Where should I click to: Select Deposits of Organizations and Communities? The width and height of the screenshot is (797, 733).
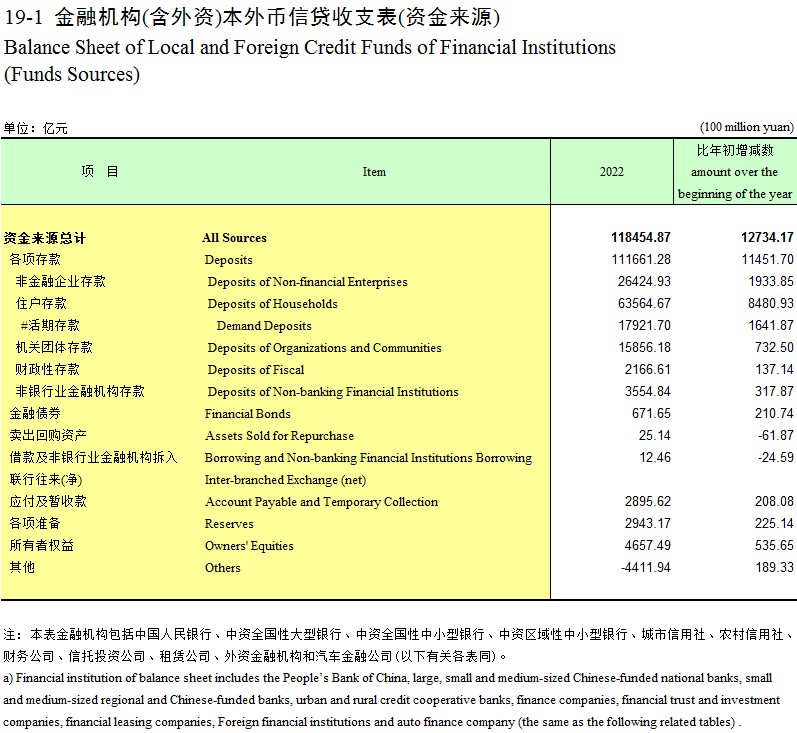point(324,348)
